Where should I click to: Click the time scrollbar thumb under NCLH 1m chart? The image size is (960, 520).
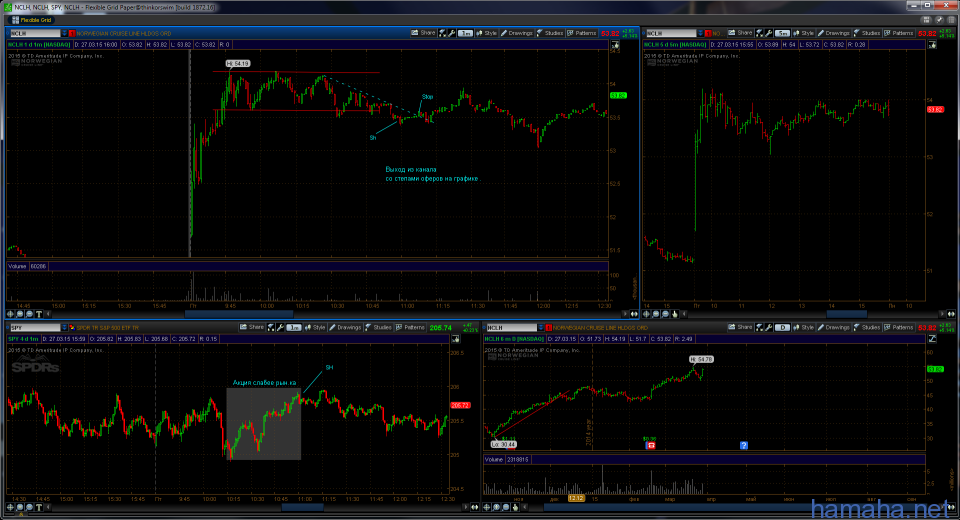[238, 314]
